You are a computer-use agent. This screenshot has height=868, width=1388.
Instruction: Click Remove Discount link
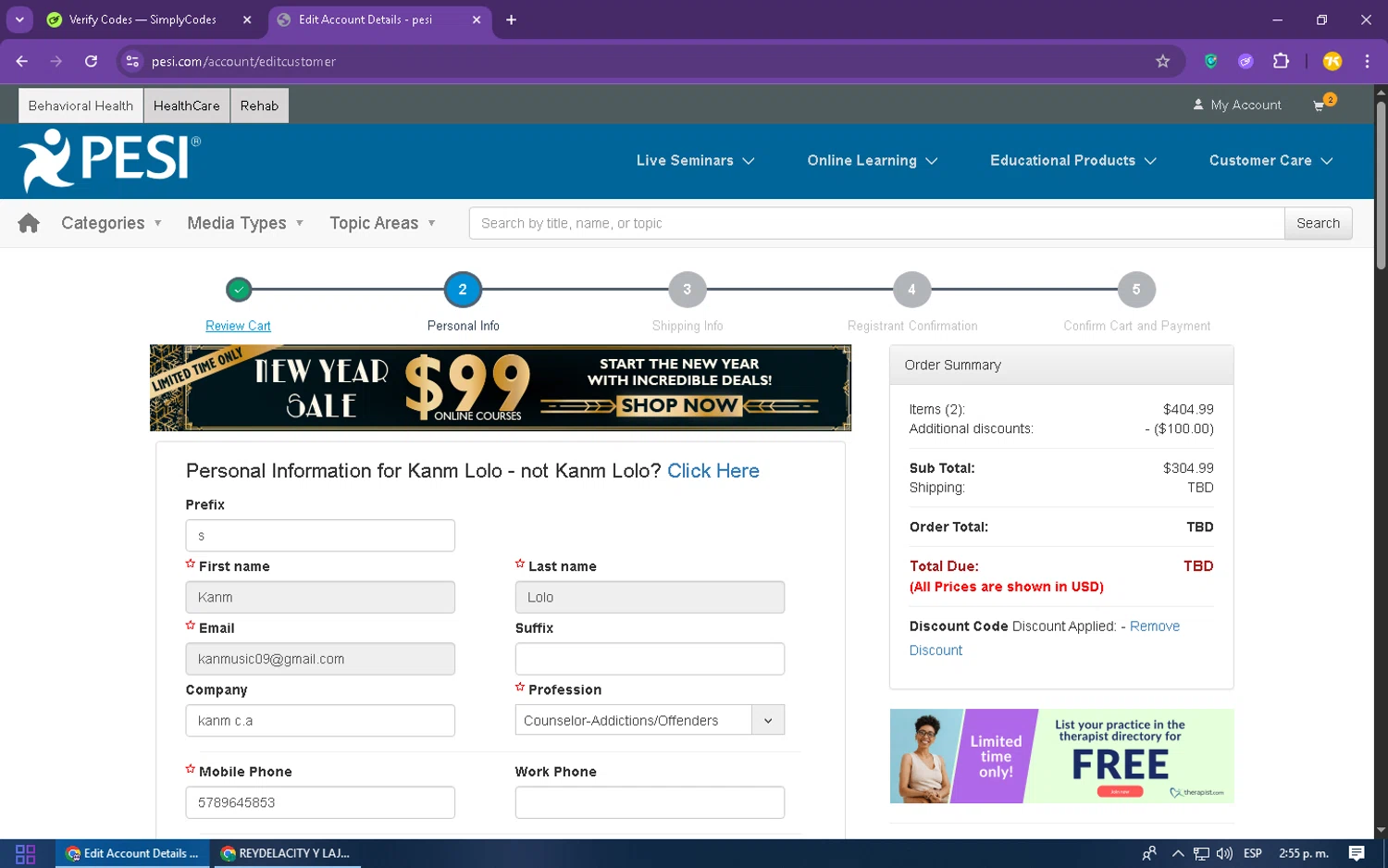[x=1155, y=626]
